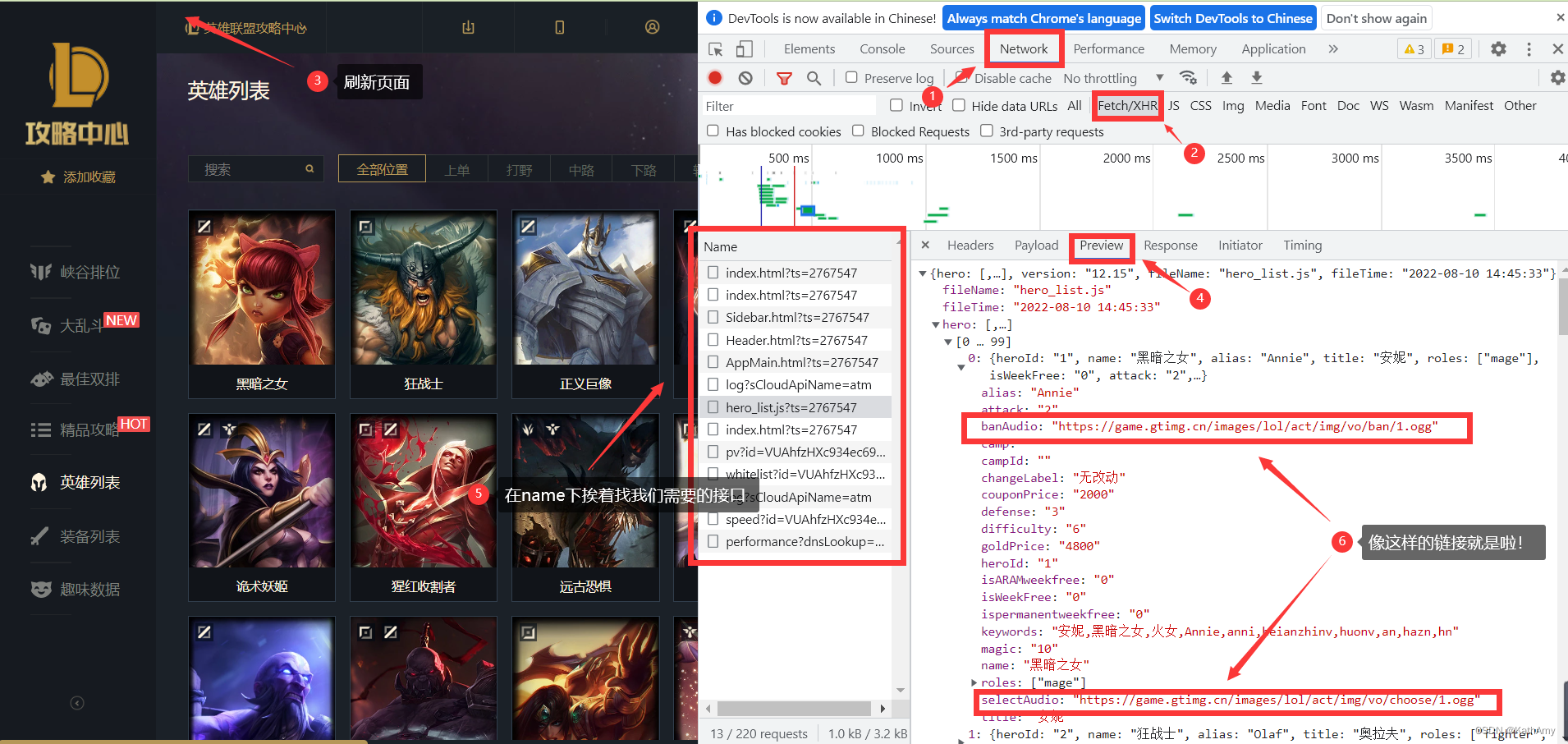Toggle the Disable cache checkbox
1568x744 pixels.
click(961, 77)
